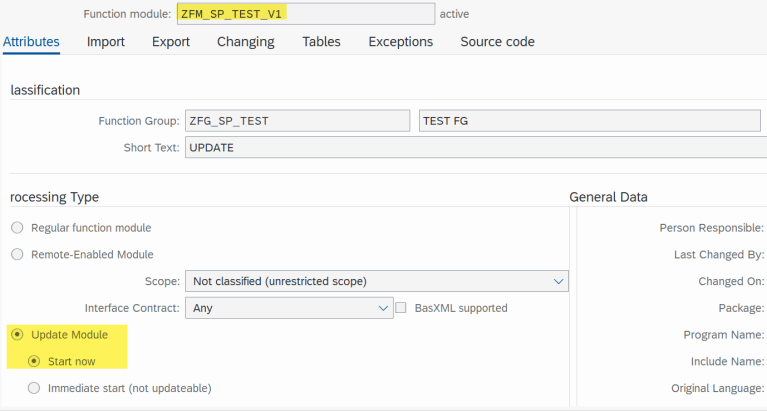Switch to the Import tab
Image resolution: width=767 pixels, height=411 pixels.
pos(106,42)
